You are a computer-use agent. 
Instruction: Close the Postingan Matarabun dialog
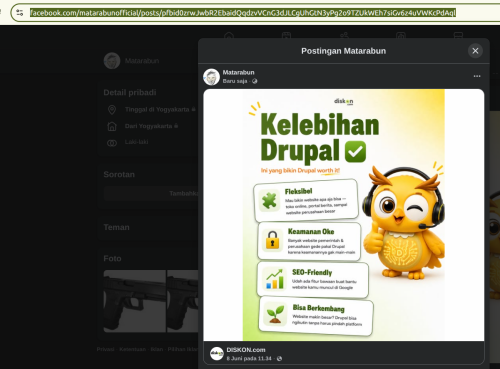(x=475, y=51)
